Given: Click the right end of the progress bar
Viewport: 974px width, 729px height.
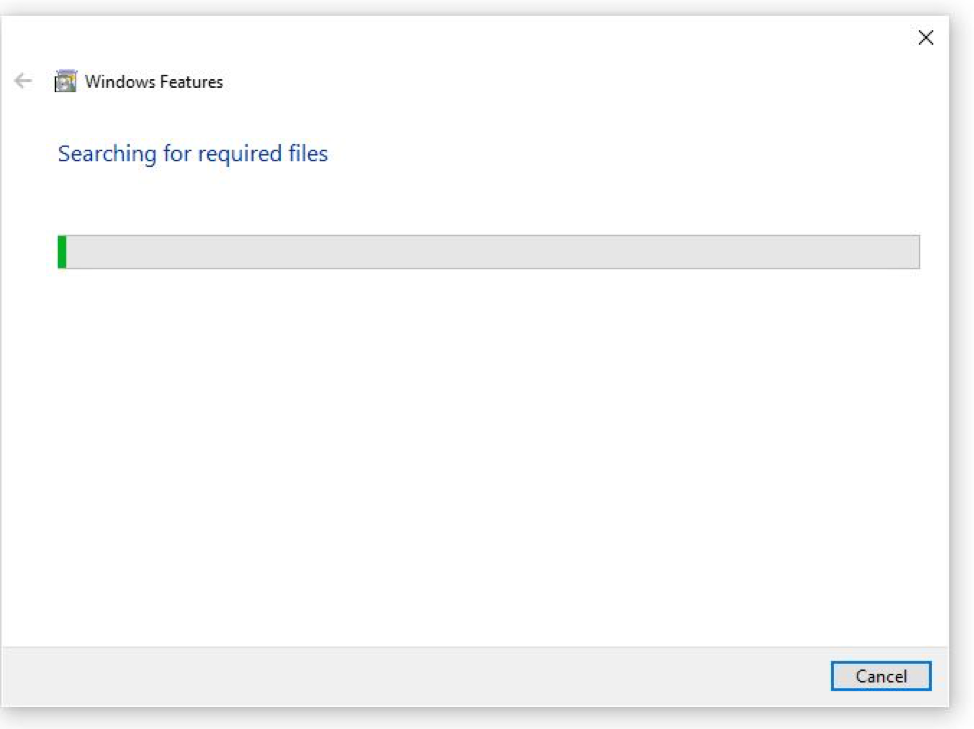Looking at the screenshot, I should coord(913,251).
